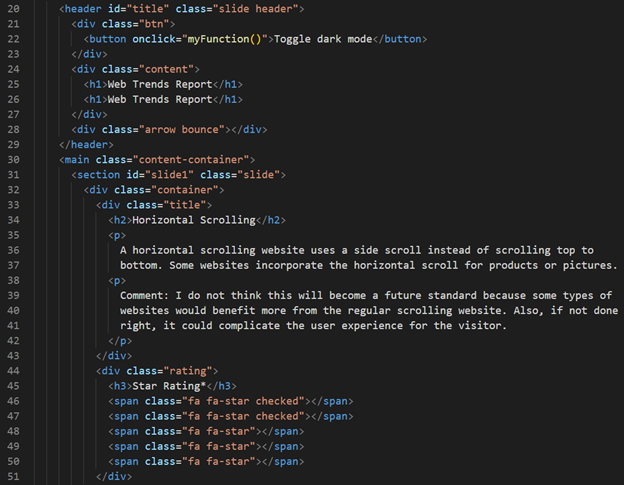Image resolution: width=624 pixels, height=485 pixels.
Task: Click the closing div tag on line 51
Action: point(114,476)
